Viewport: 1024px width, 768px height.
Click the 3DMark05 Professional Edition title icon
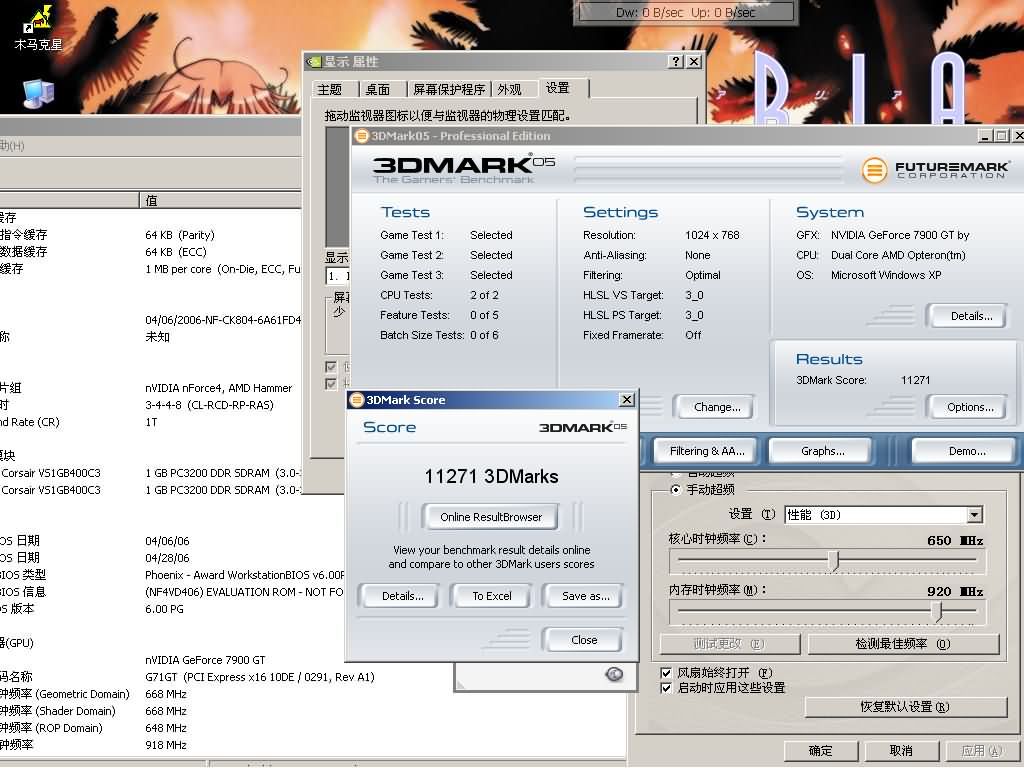pos(361,136)
